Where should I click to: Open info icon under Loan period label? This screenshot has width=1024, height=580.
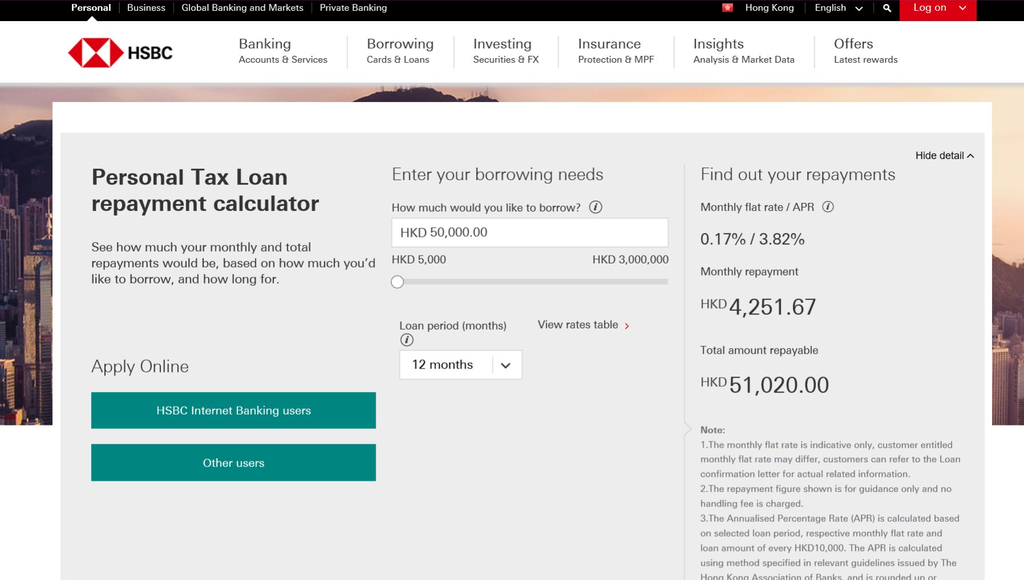tap(406, 340)
